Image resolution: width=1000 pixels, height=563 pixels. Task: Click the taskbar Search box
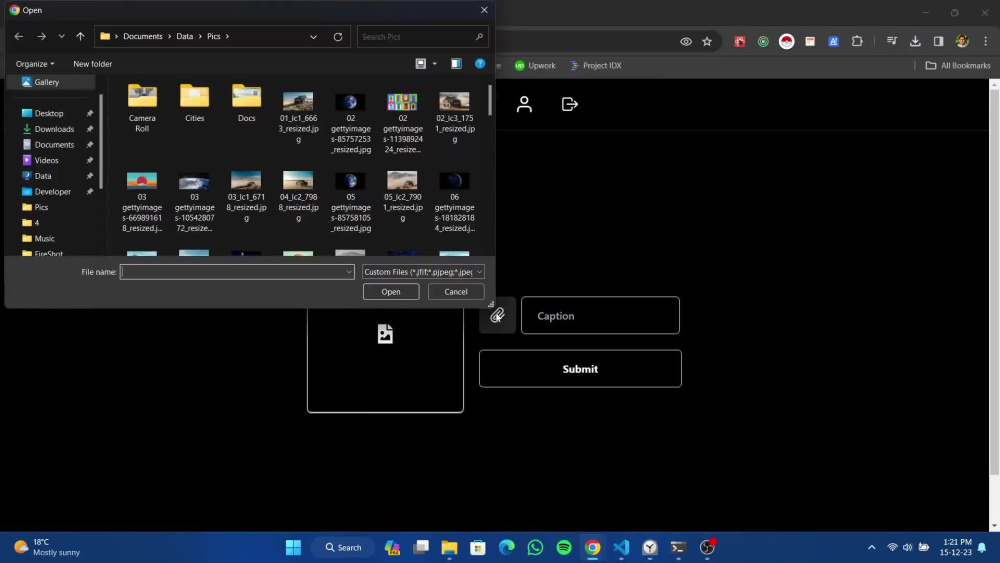click(x=344, y=548)
